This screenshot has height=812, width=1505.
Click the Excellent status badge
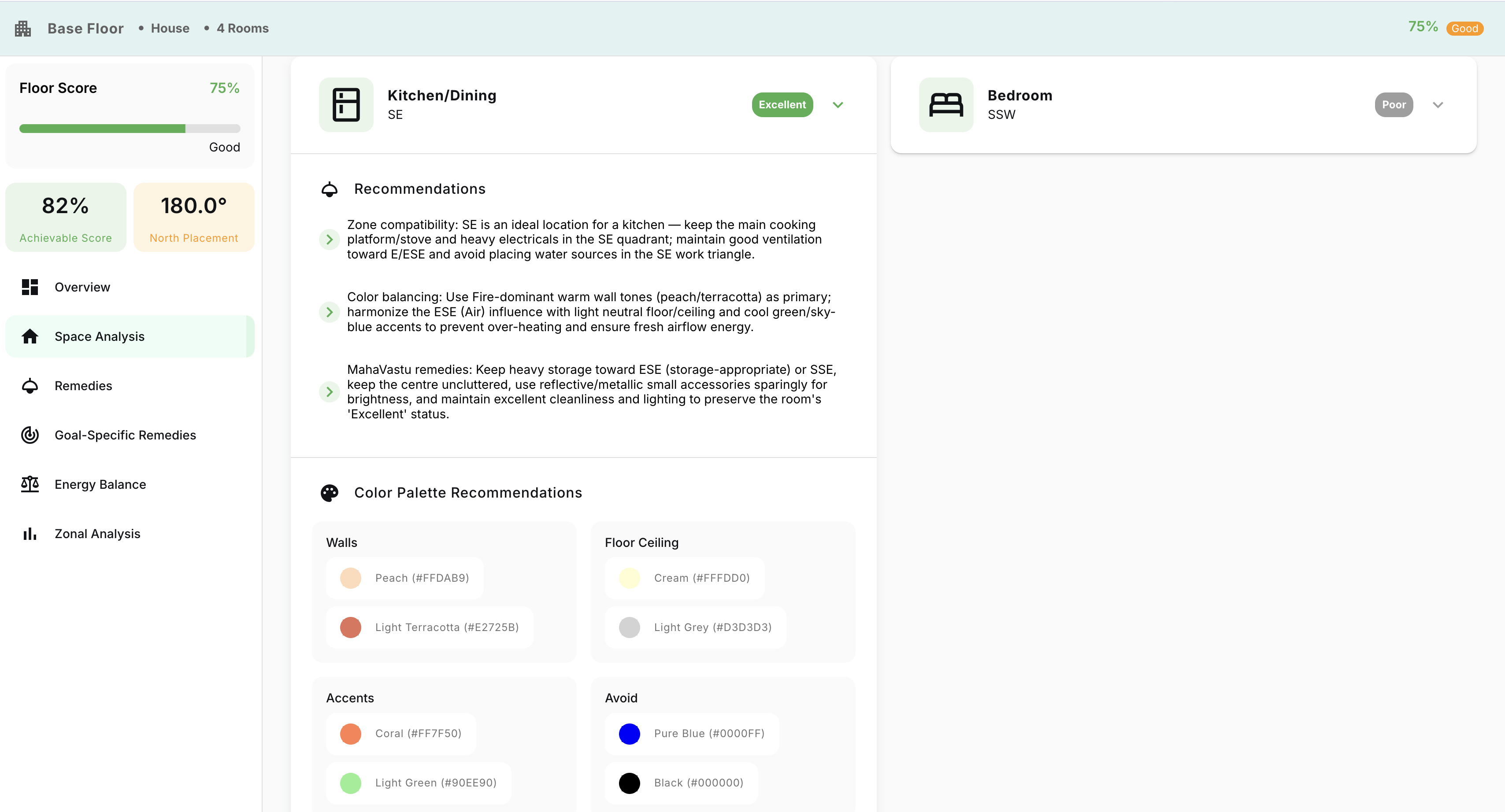[782, 104]
